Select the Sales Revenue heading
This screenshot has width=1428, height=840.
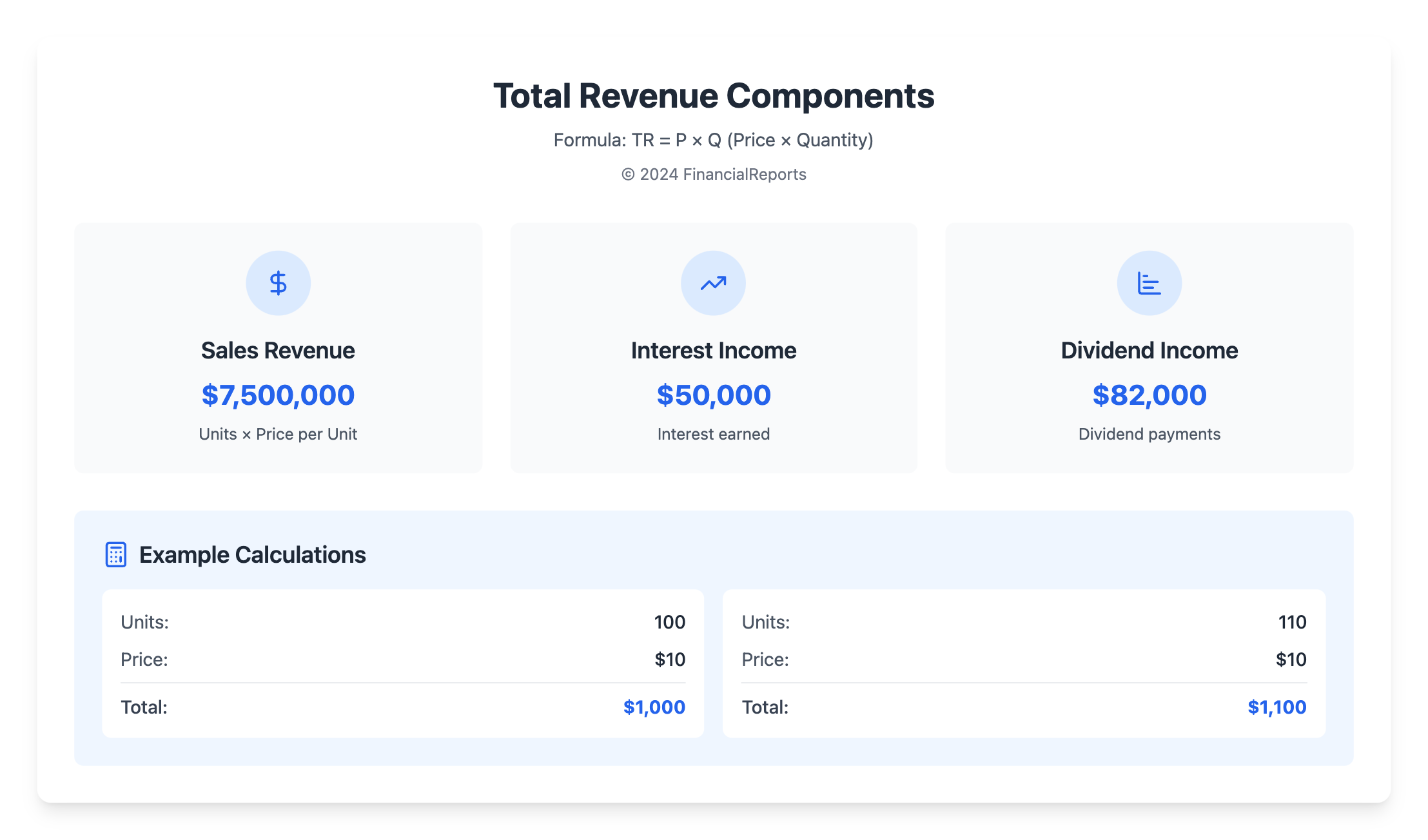pos(278,351)
